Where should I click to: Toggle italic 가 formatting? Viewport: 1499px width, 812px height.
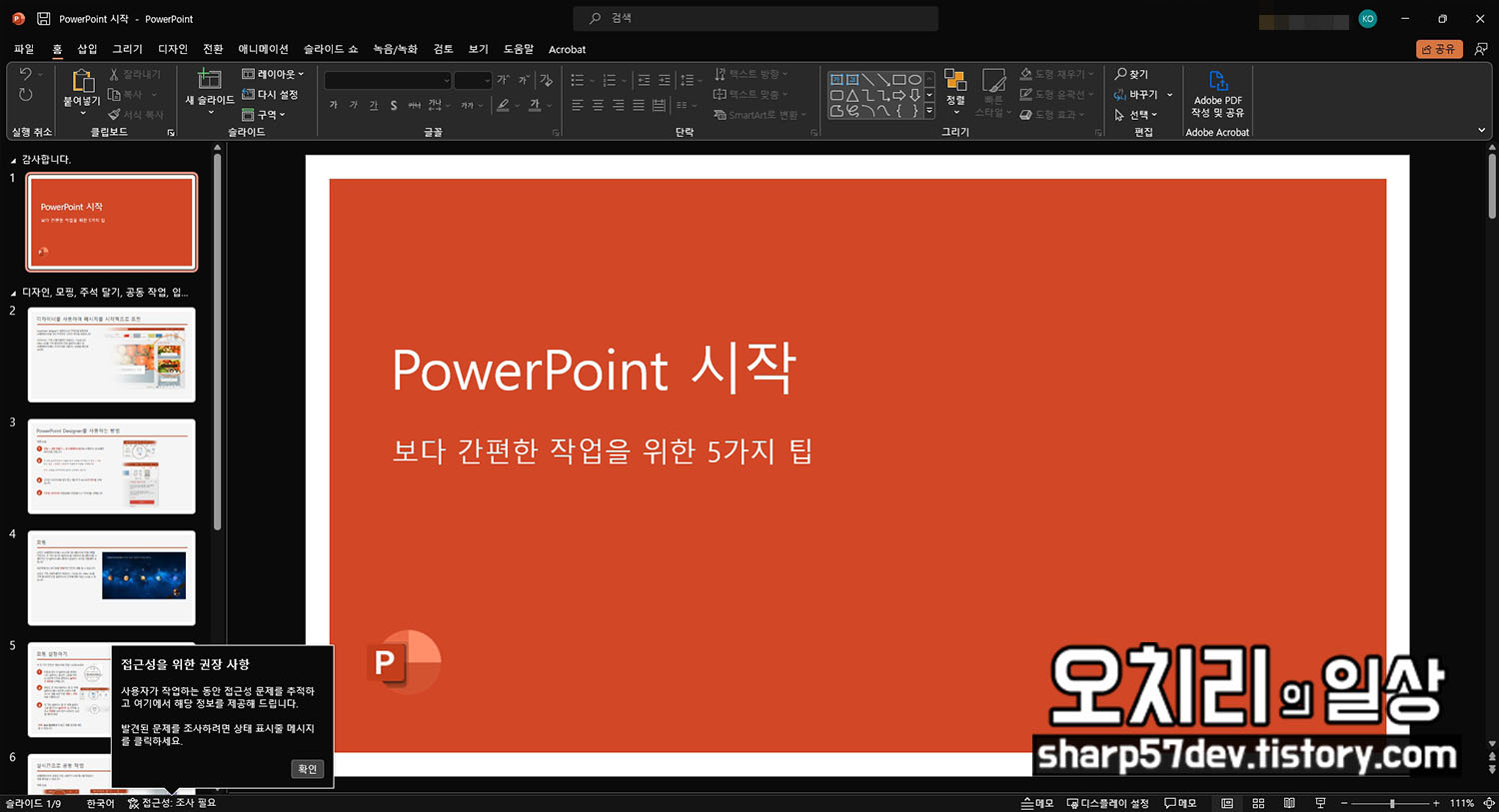point(353,105)
